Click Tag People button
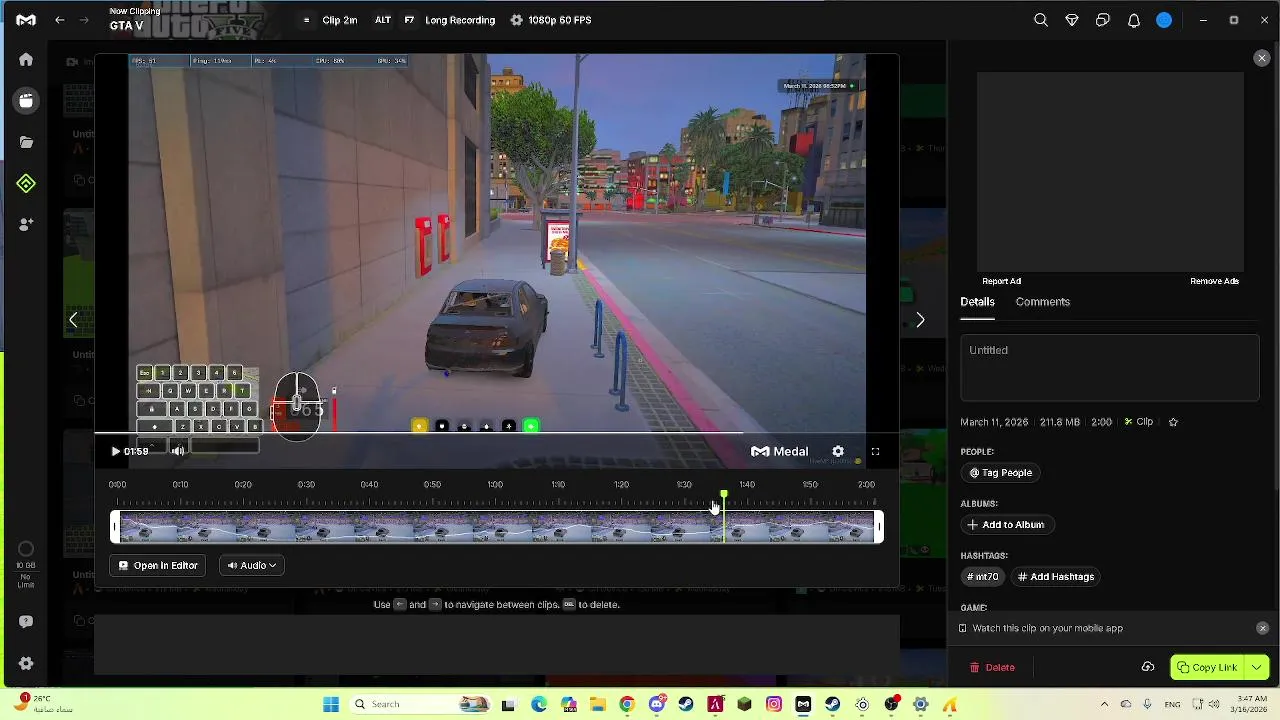 [x=1000, y=473]
